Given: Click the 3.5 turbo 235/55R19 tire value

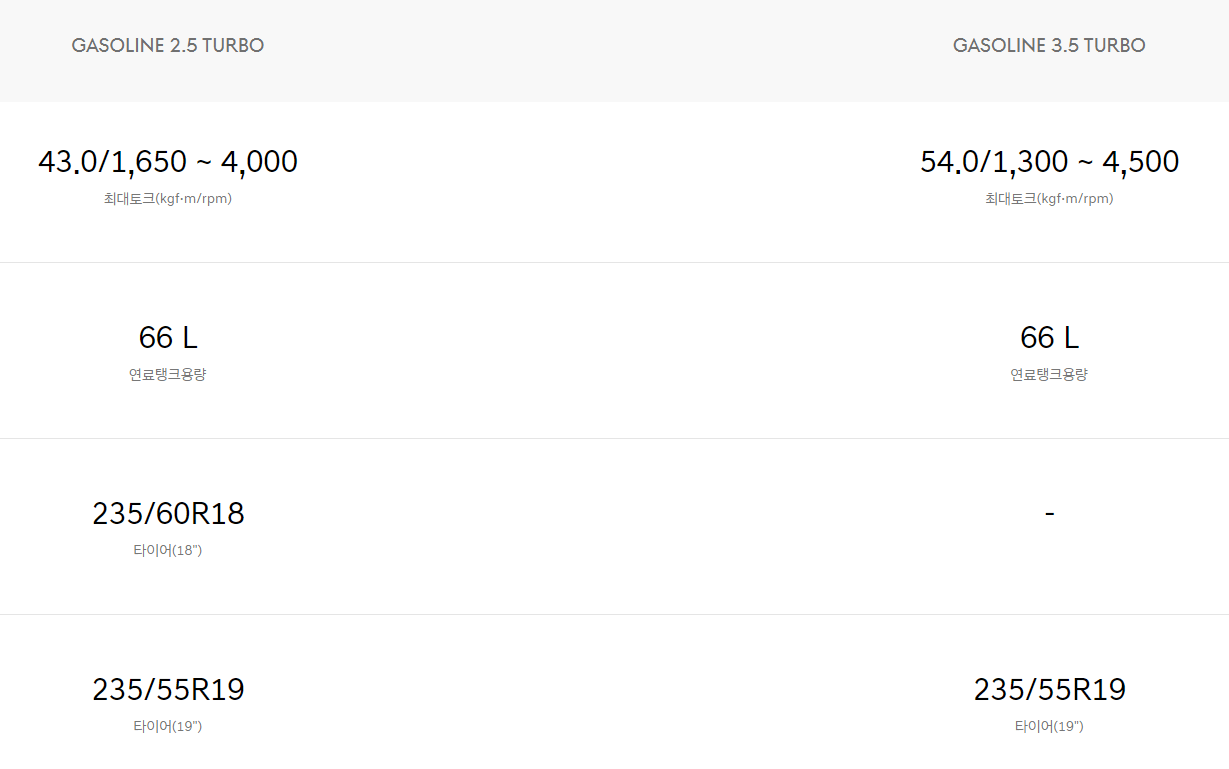Looking at the screenshot, I should (x=1049, y=689).
